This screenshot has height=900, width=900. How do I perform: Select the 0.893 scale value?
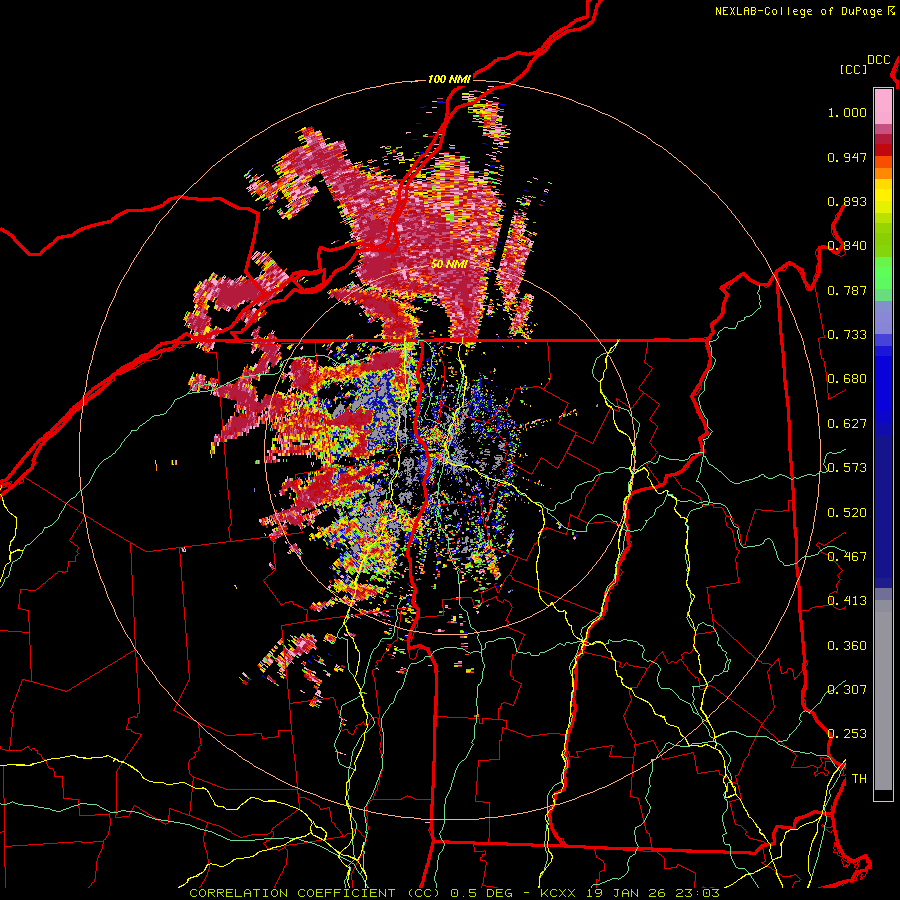click(847, 201)
